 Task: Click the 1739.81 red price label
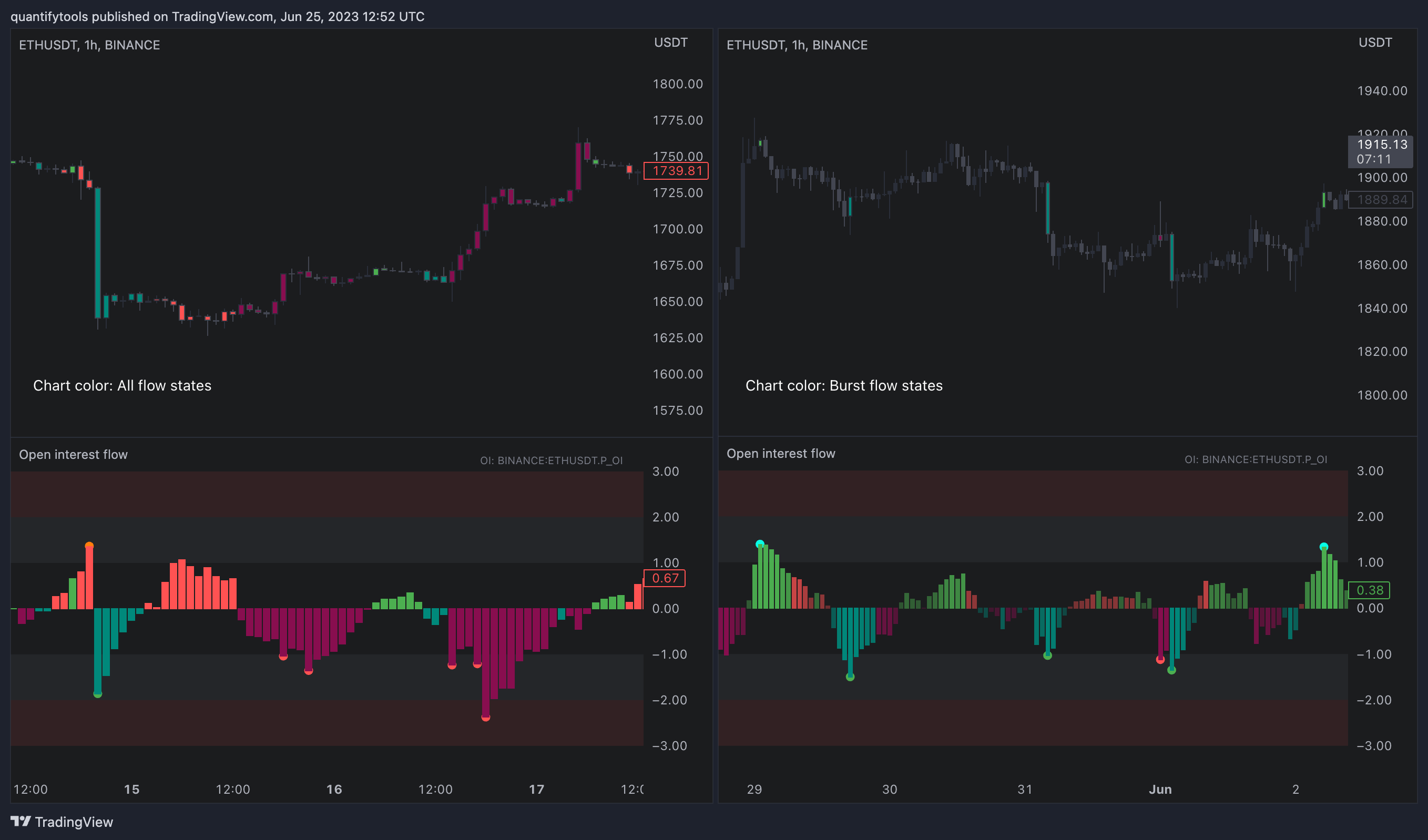pyautogui.click(x=676, y=170)
